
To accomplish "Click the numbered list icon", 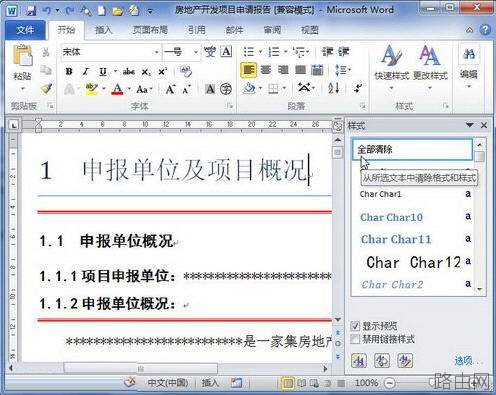I will [x=274, y=52].
